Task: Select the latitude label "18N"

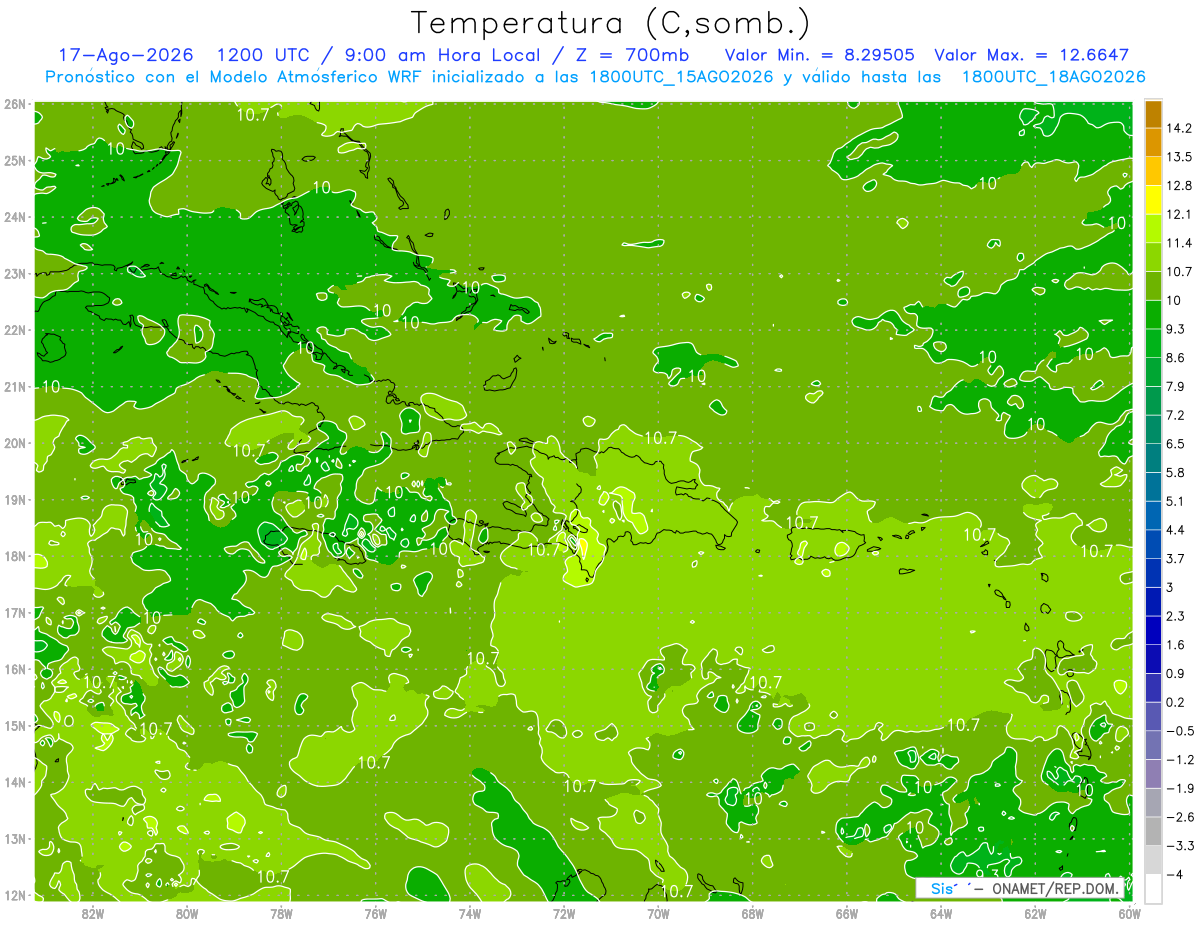Action: pos(14,556)
